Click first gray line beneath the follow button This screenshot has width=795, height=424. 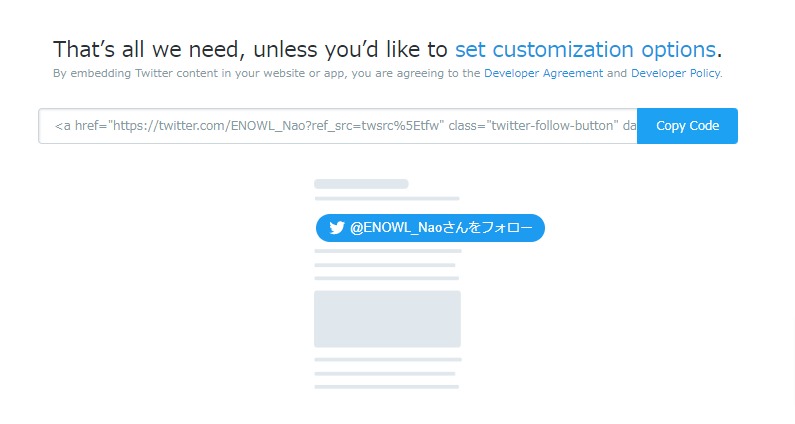point(388,251)
